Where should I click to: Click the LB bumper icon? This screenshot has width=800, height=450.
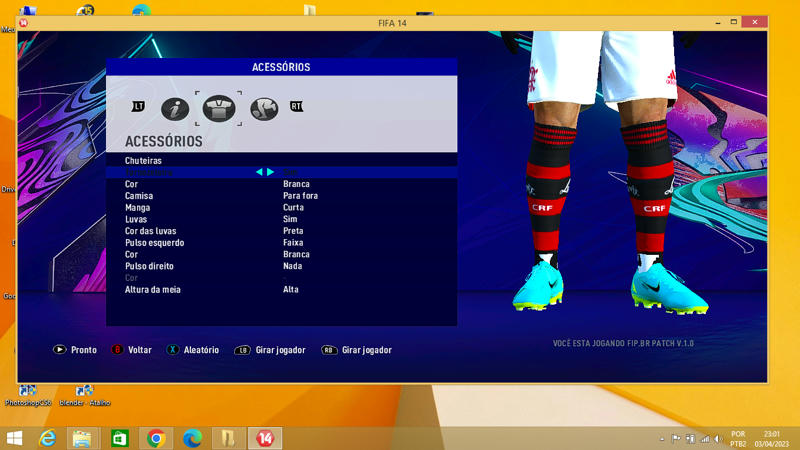pos(242,350)
